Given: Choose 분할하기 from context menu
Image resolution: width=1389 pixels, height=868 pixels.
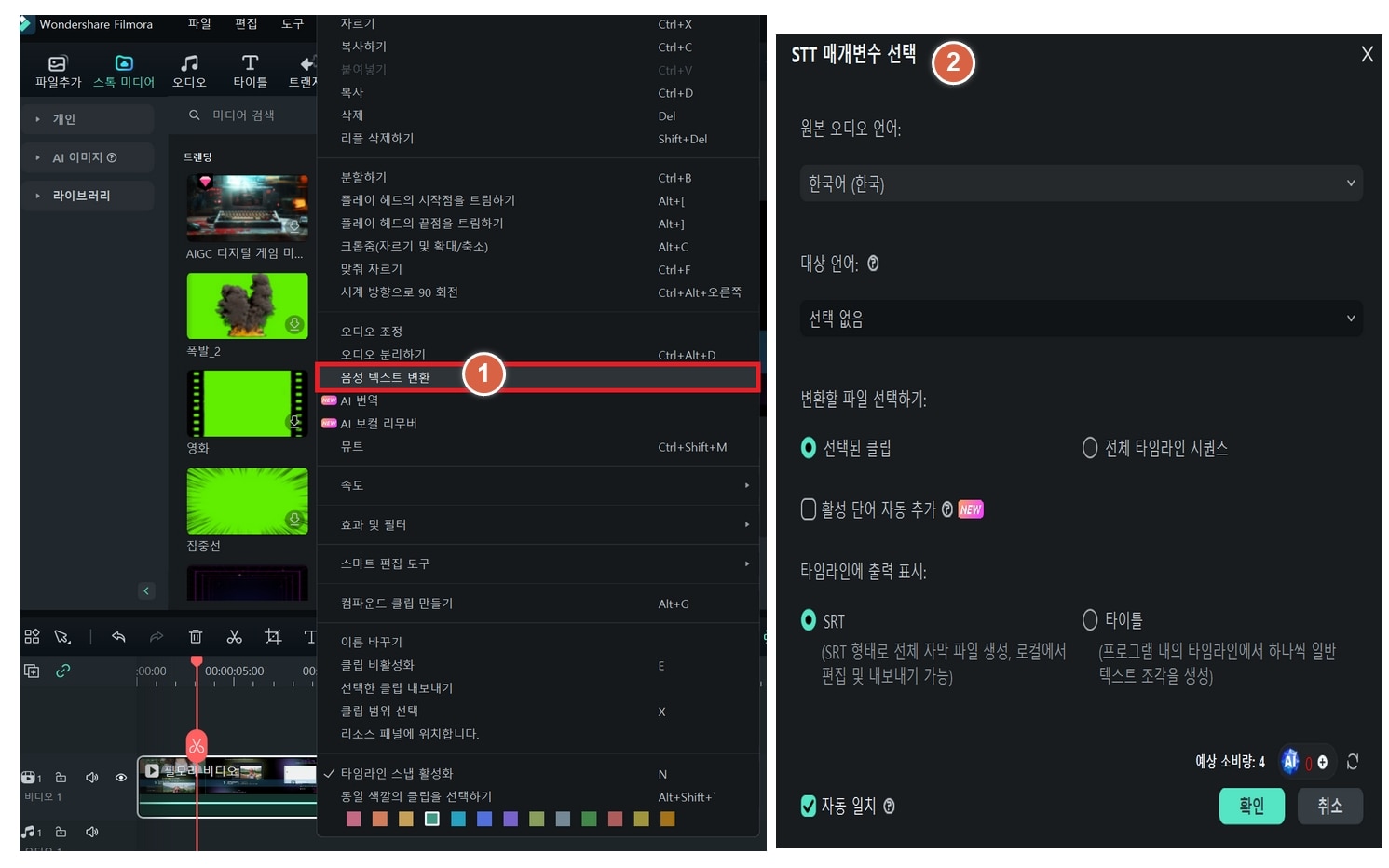Looking at the screenshot, I should [x=538, y=178].
